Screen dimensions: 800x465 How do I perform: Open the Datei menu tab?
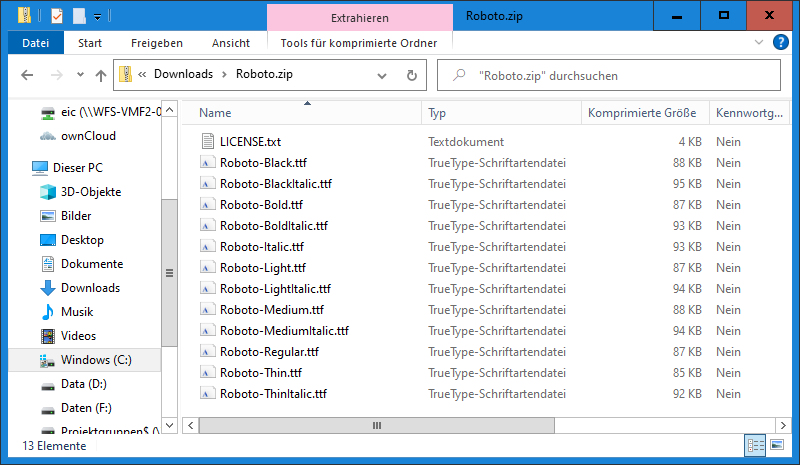pyautogui.click(x=36, y=43)
